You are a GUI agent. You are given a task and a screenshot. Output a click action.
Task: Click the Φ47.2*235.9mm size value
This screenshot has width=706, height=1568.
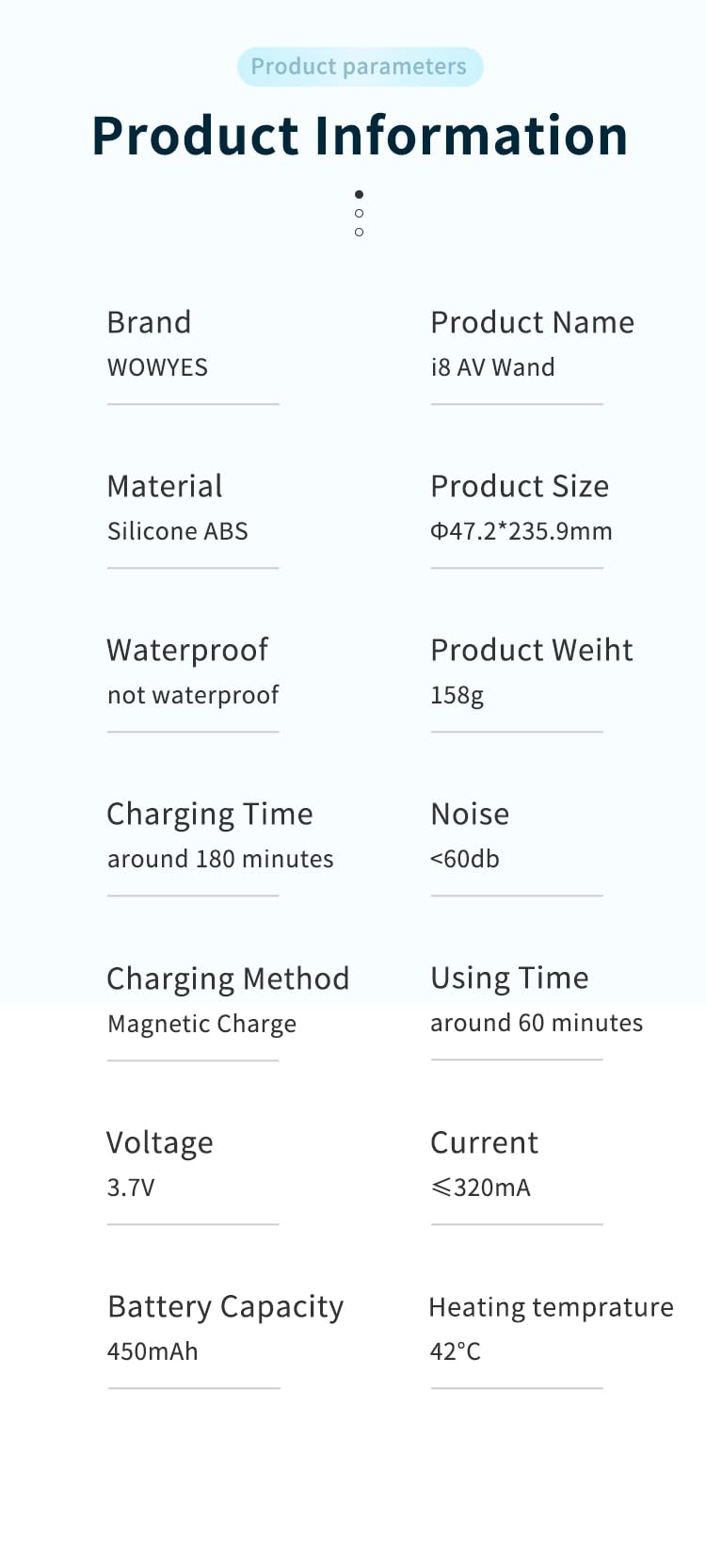[x=521, y=531]
